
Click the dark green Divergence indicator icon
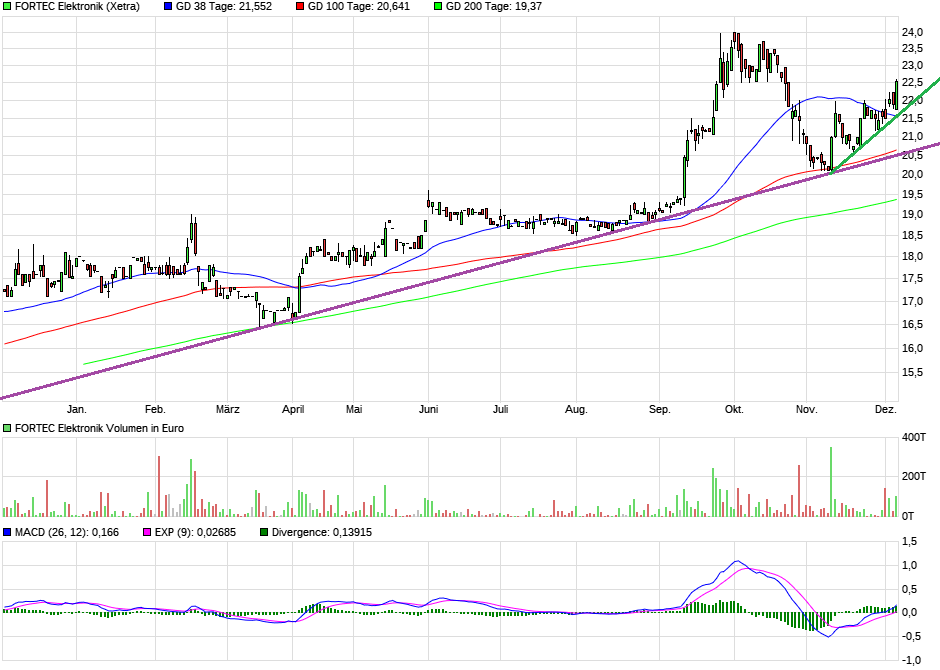(262, 533)
